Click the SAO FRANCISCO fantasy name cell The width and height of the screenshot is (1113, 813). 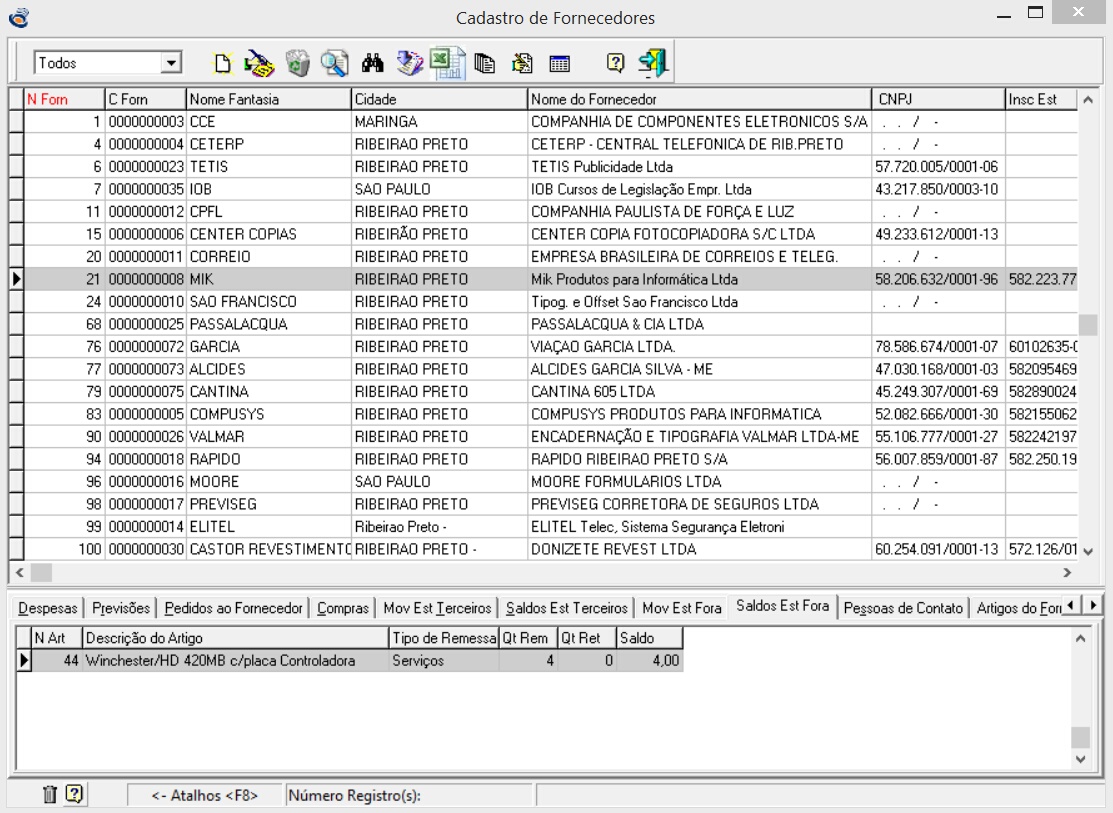[268, 302]
